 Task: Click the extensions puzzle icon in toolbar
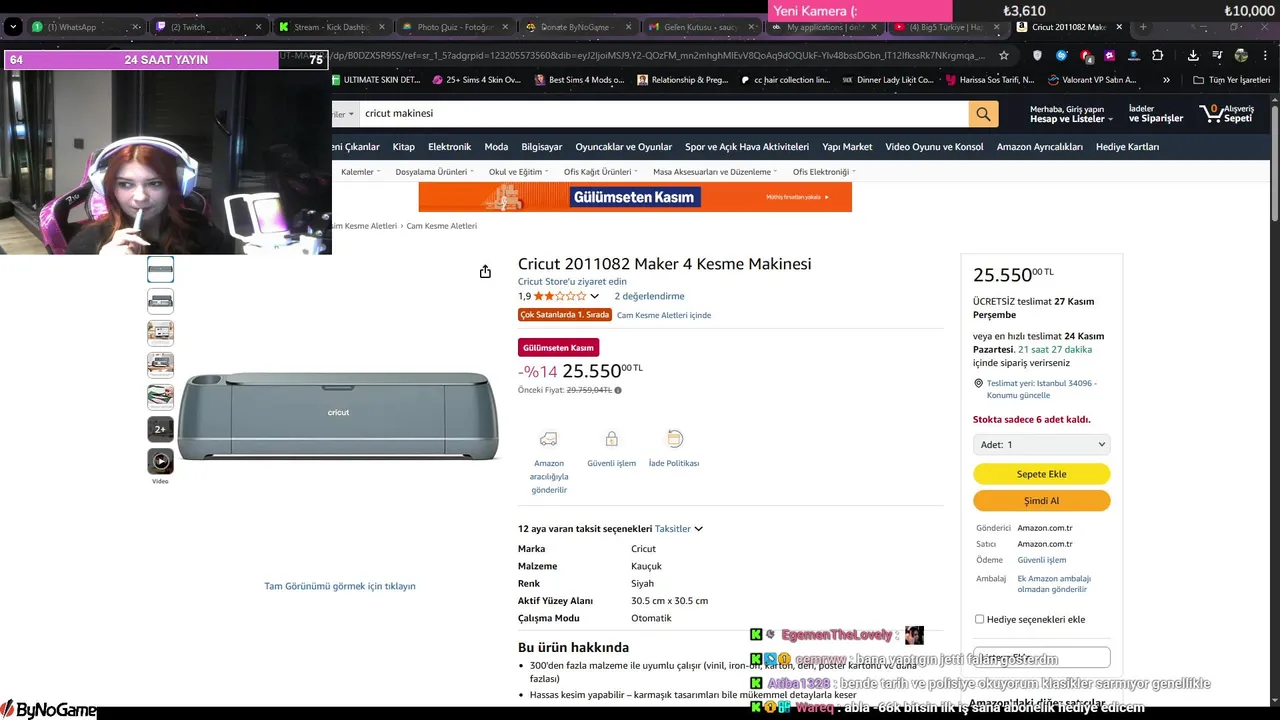(x=1158, y=55)
